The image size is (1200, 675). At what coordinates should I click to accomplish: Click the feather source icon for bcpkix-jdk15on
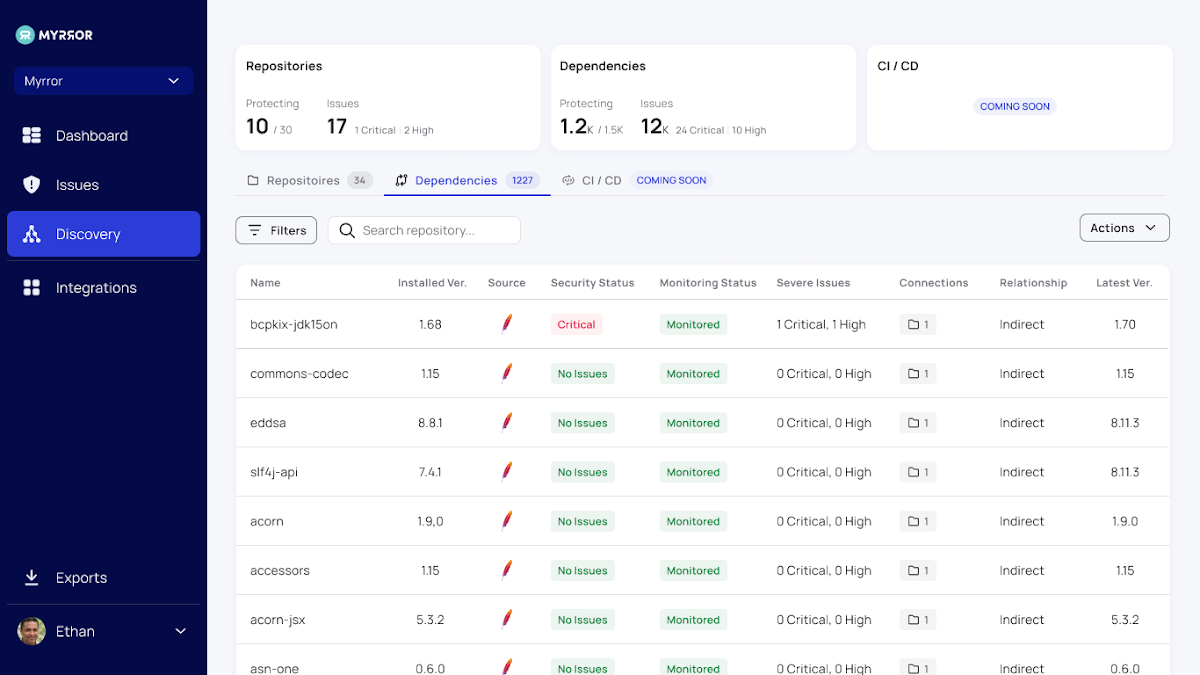coord(507,324)
